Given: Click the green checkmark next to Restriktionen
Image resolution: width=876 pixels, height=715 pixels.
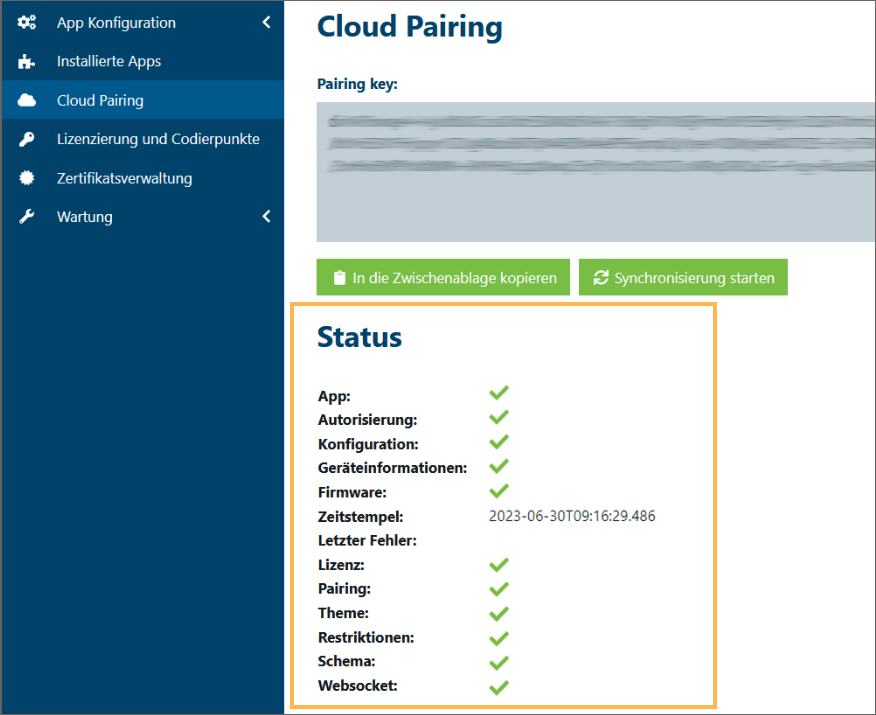Looking at the screenshot, I should click(499, 638).
